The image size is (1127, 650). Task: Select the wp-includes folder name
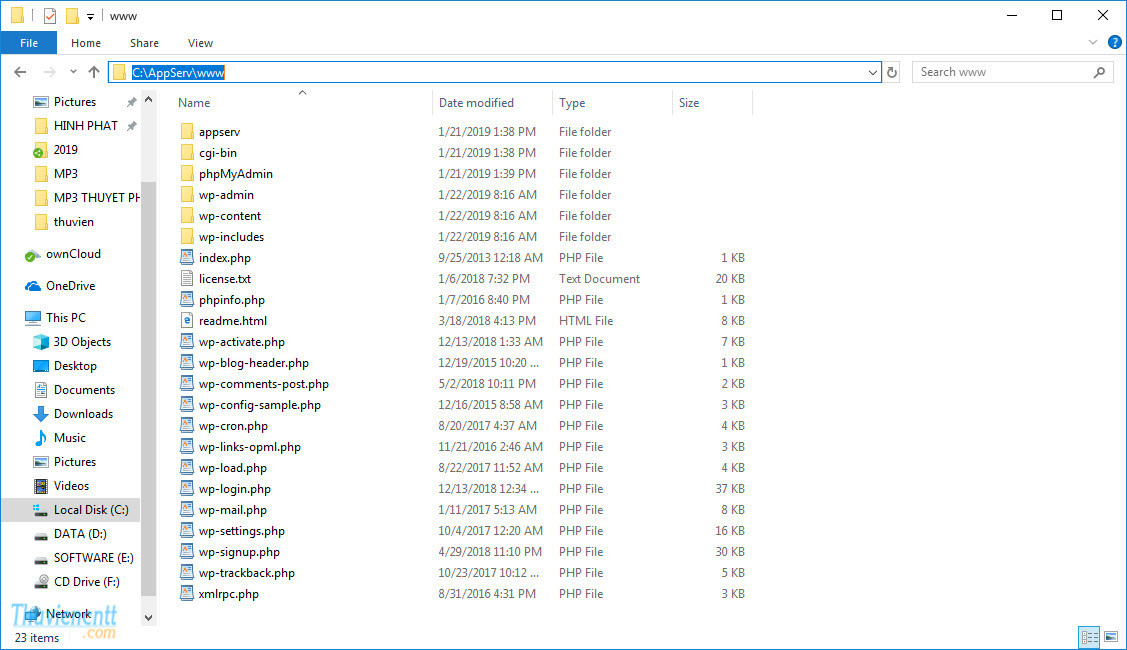pyautogui.click(x=231, y=237)
